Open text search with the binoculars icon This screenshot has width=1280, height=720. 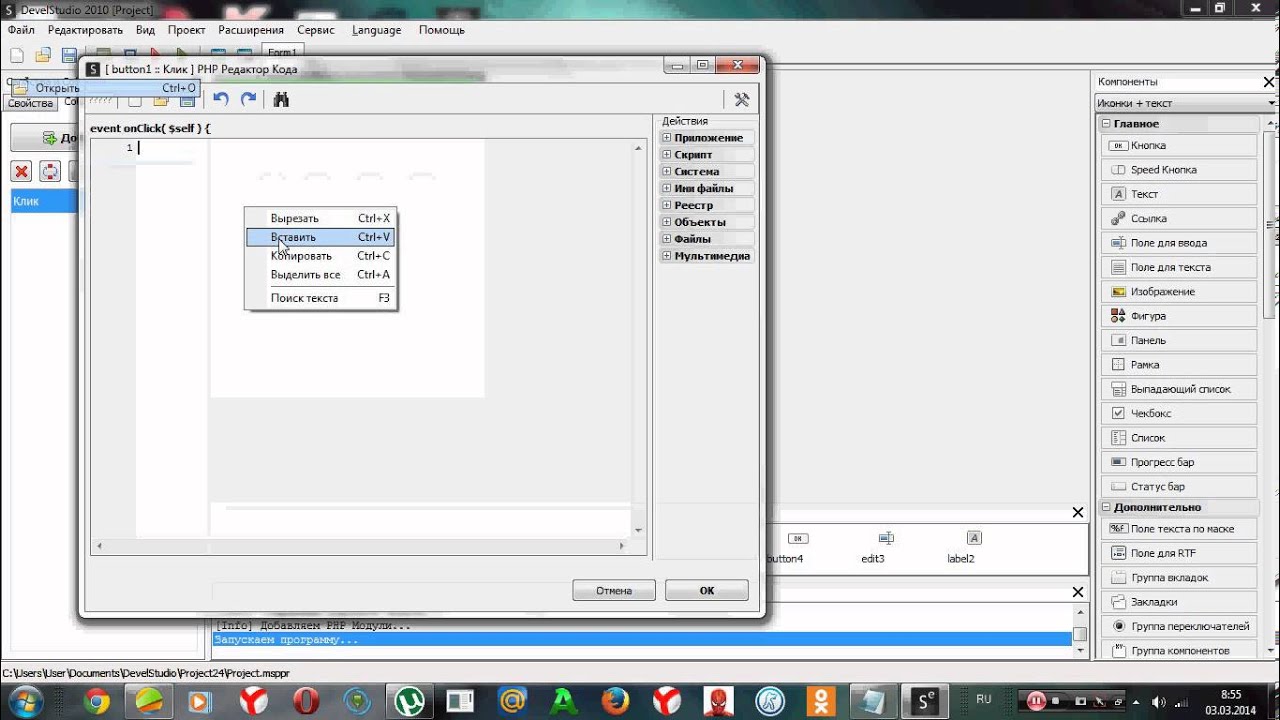(x=281, y=99)
